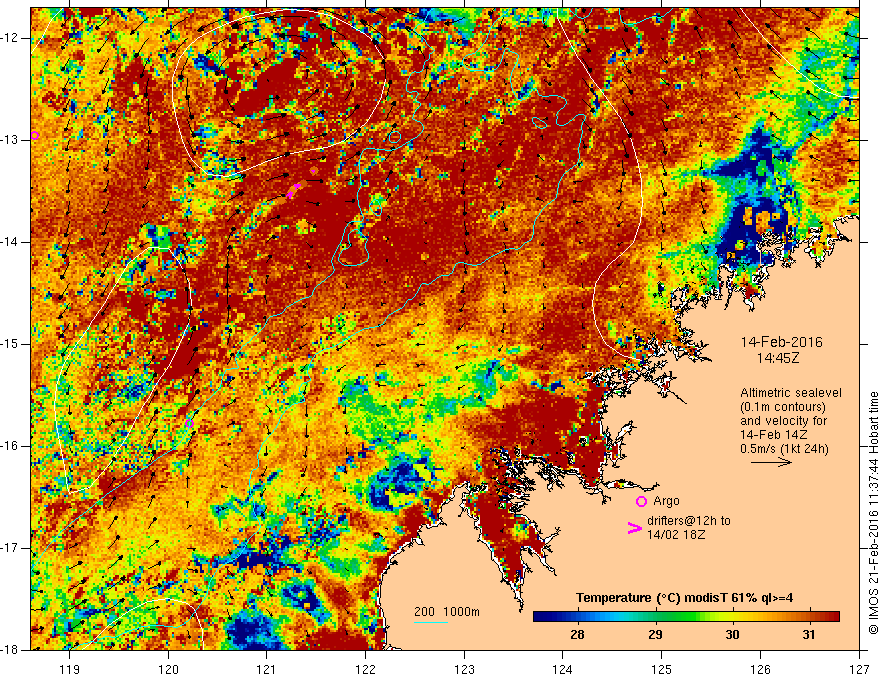Image resolution: width=880 pixels, height=680 pixels.
Task: Click the magenta drifters arrowhead legend symbol
Action: pyautogui.click(x=634, y=528)
